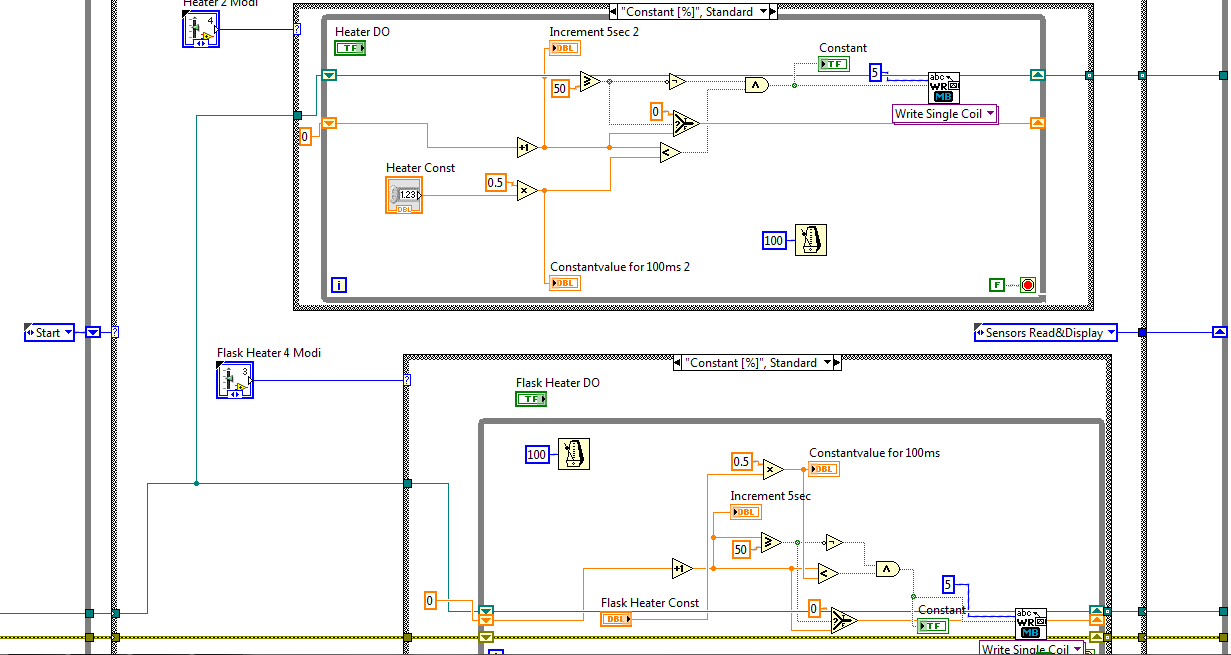
Task: Click 0 constant feeding lower Select node
Action: (x=814, y=608)
